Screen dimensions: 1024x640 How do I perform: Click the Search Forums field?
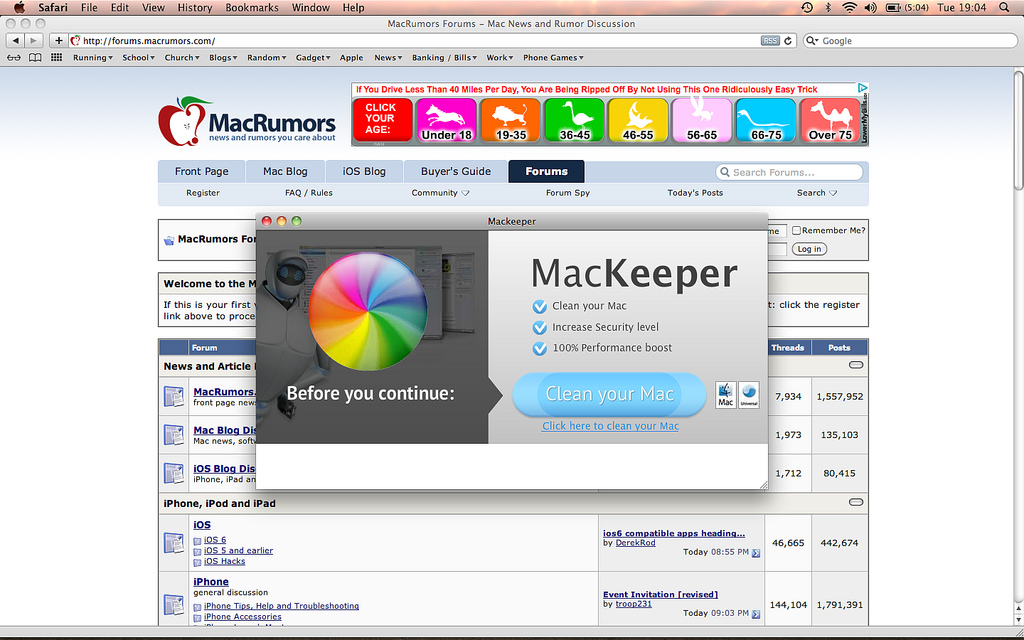pyautogui.click(x=789, y=172)
